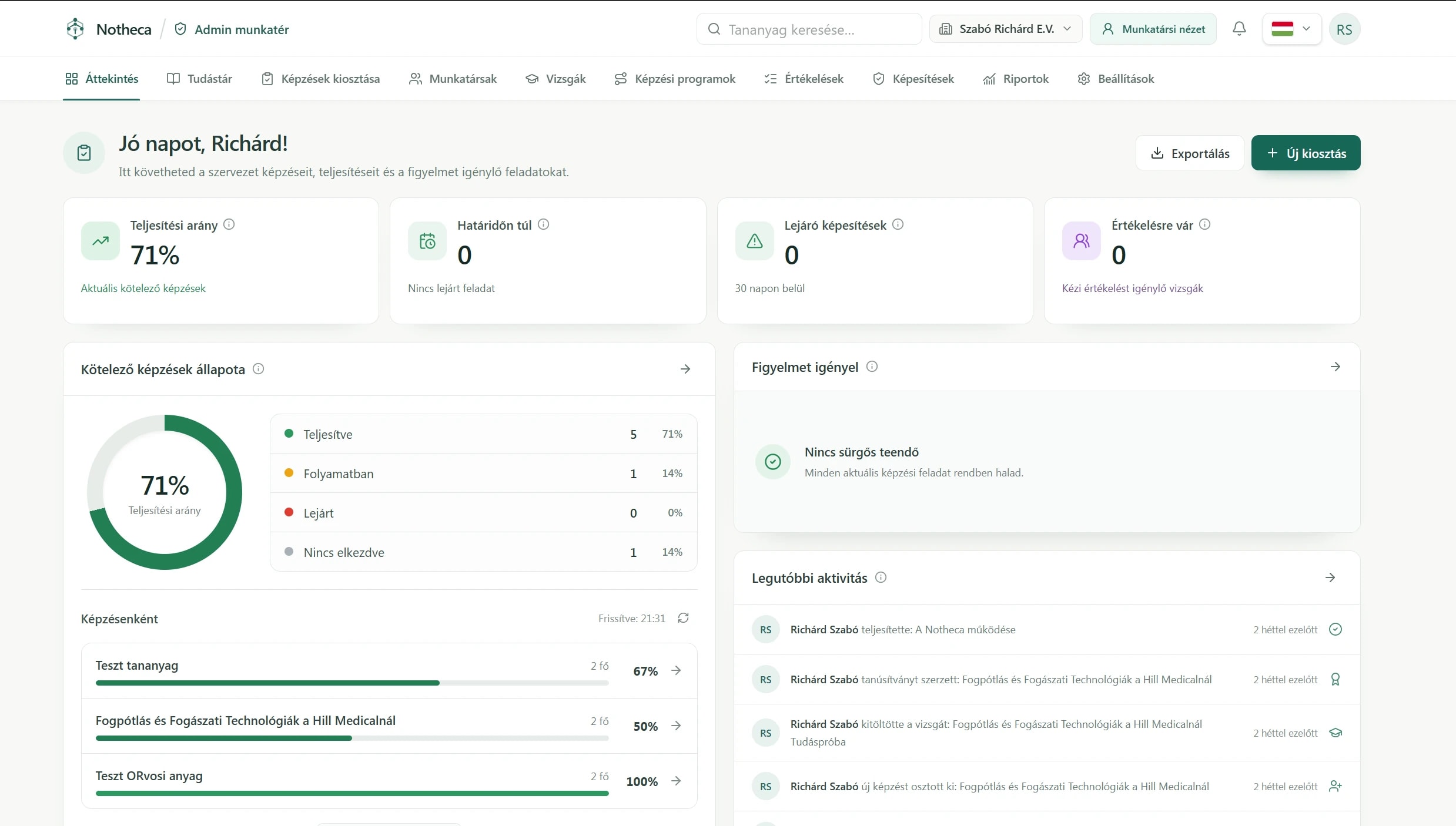
Task: Click the Exportálás button
Action: click(1190, 153)
